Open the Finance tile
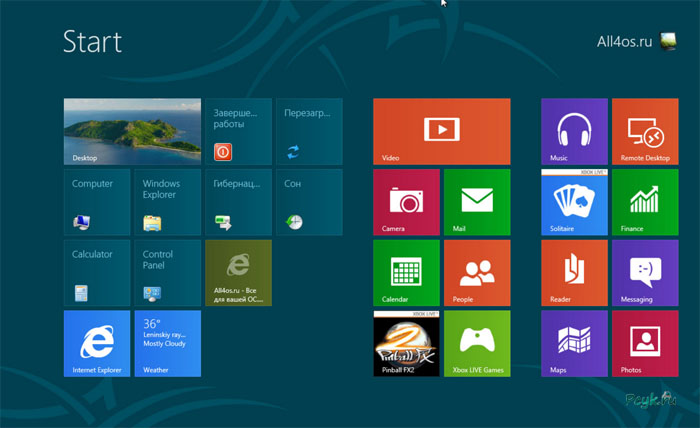The image size is (700, 428). tap(645, 202)
